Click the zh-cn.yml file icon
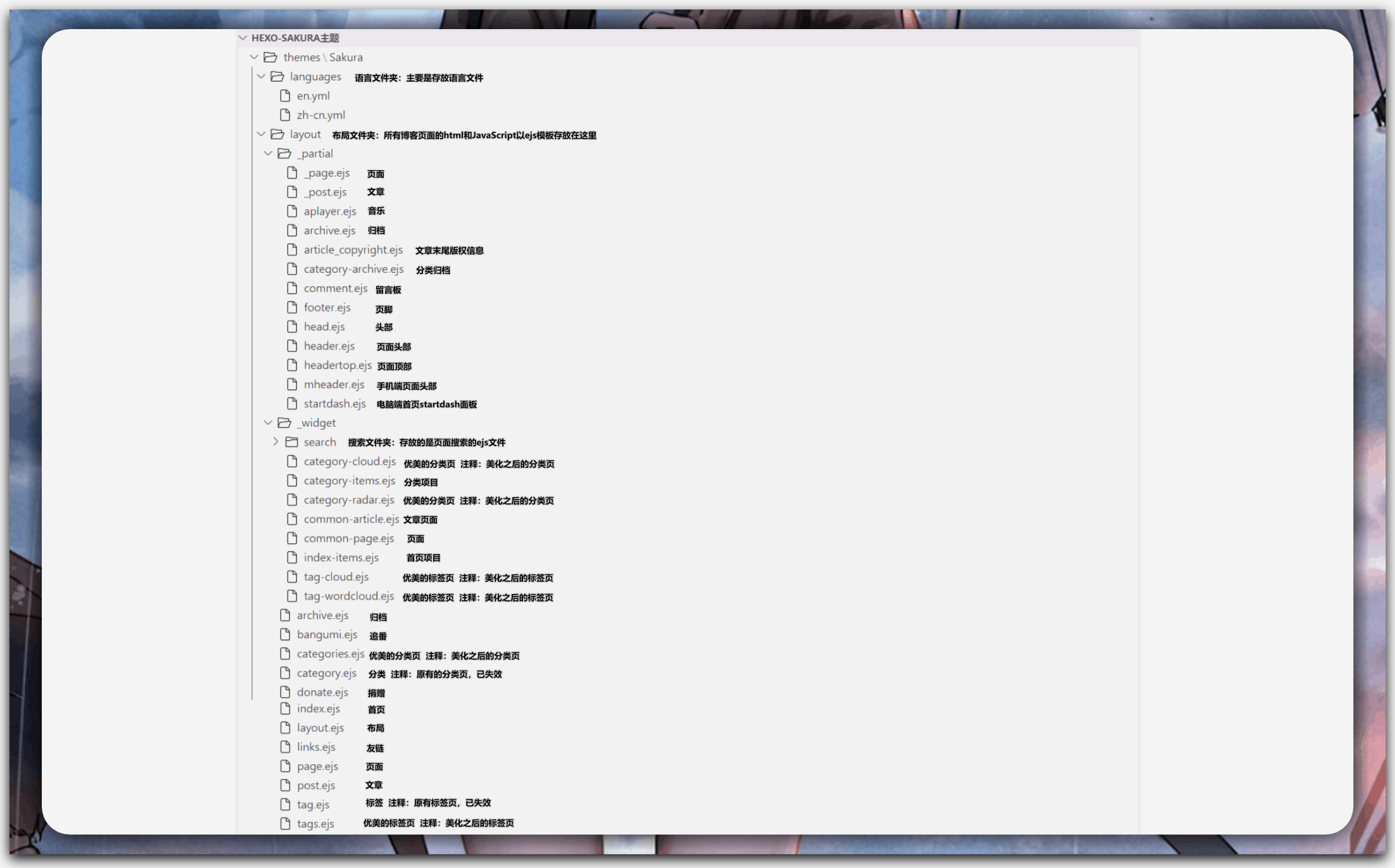This screenshot has height=868, width=1395. pyautogui.click(x=285, y=115)
